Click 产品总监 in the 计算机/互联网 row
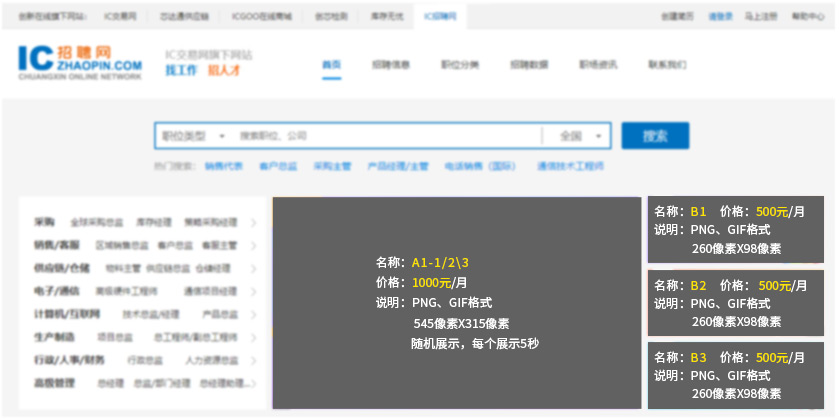This screenshot has width=839, height=420. [220, 315]
